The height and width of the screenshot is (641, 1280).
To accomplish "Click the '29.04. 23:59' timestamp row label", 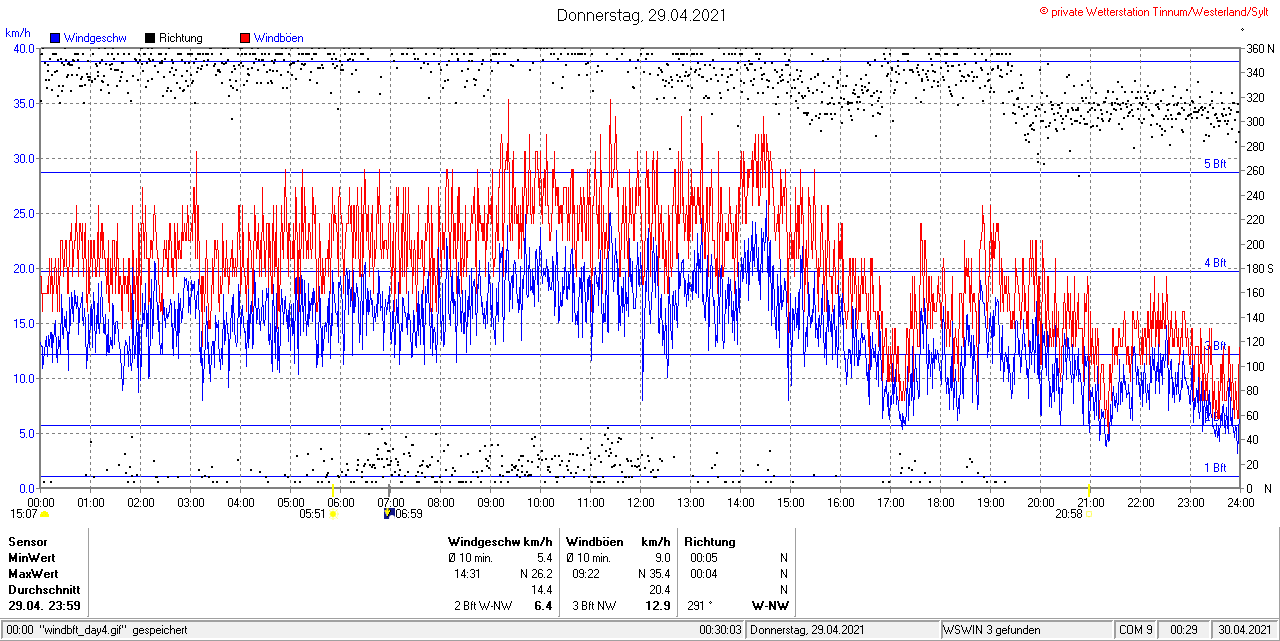I will 44,606.
